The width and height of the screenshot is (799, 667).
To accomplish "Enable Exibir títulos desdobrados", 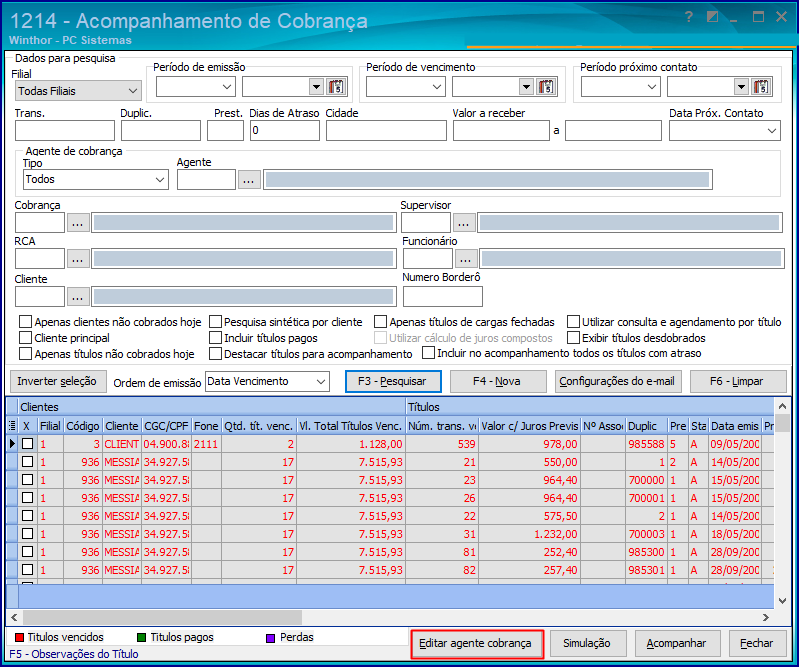I will [573, 338].
